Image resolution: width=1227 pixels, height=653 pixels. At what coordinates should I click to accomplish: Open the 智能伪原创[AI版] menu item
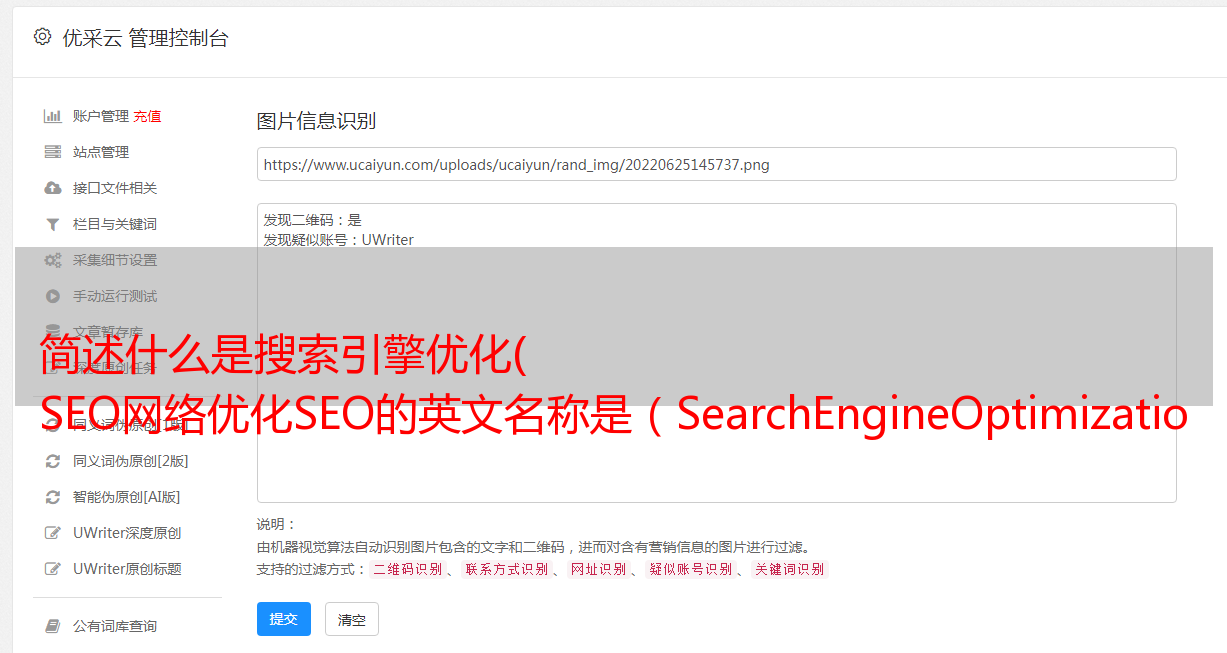pos(126,497)
